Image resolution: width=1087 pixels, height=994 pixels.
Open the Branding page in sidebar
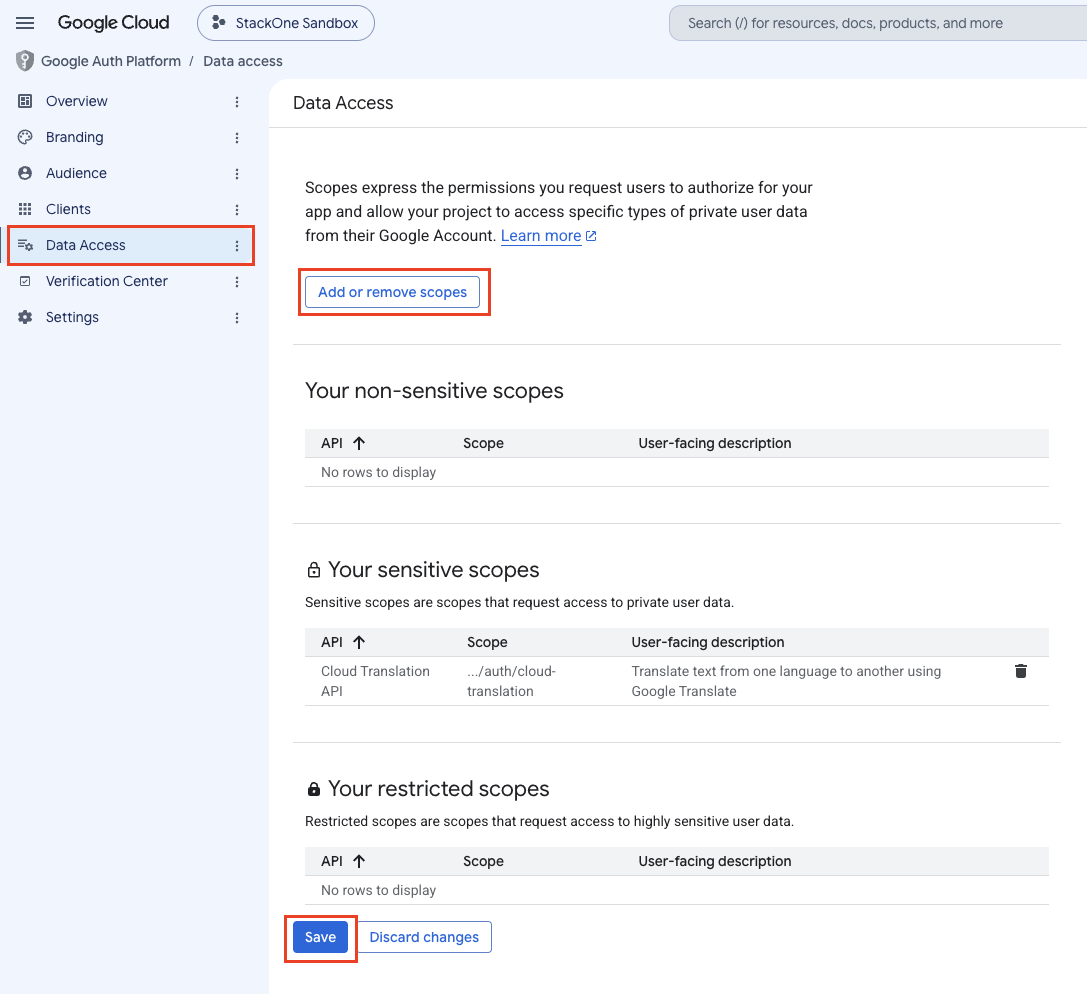74,137
